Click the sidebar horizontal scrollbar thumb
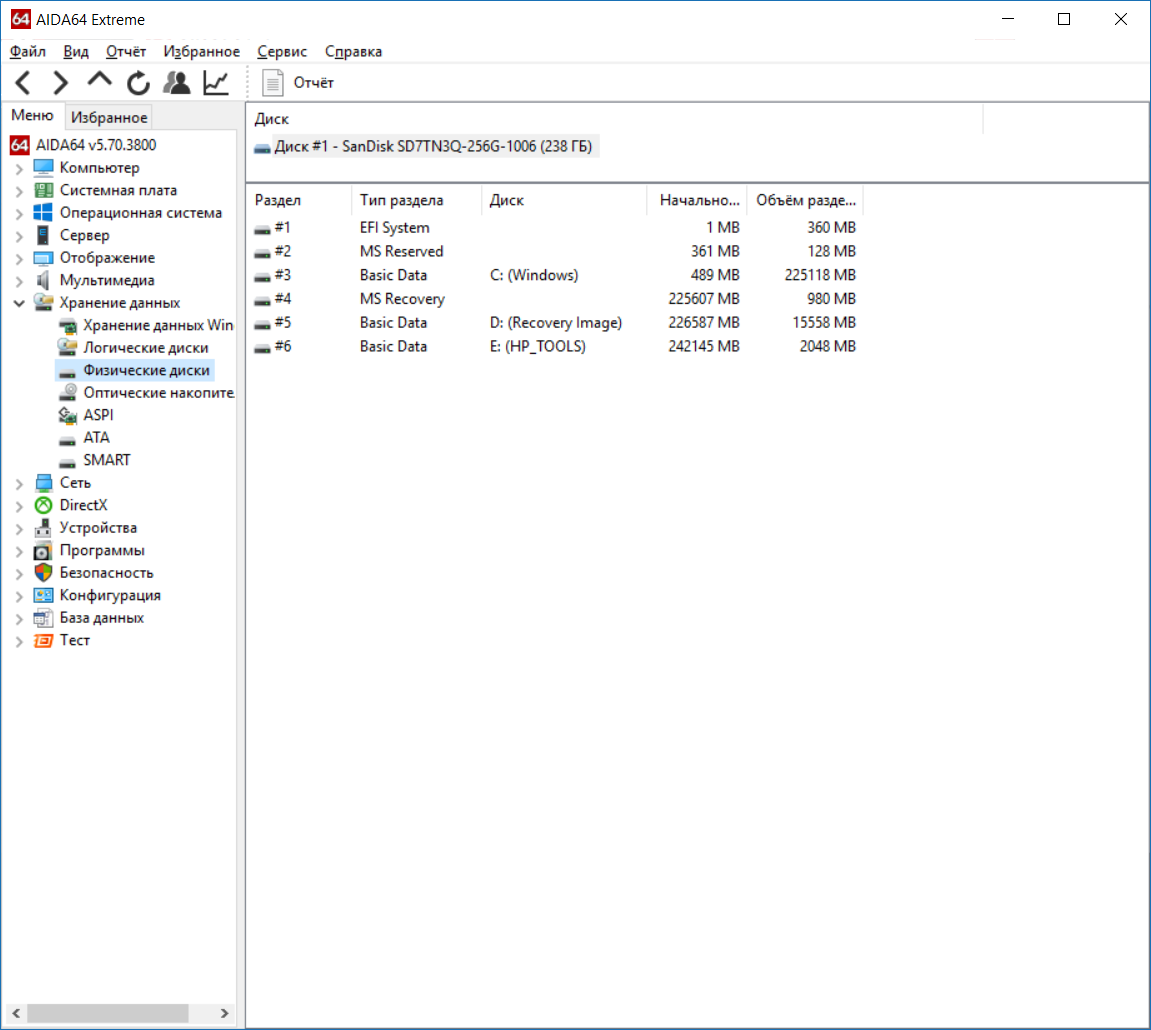 click(x=107, y=1013)
